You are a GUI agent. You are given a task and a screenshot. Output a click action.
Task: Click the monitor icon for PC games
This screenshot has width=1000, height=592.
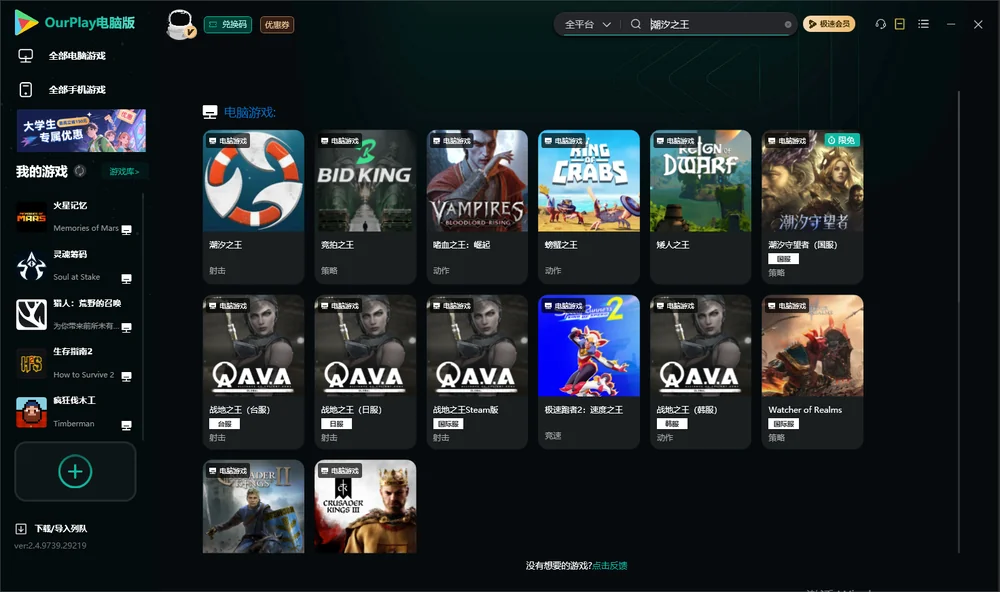26,56
